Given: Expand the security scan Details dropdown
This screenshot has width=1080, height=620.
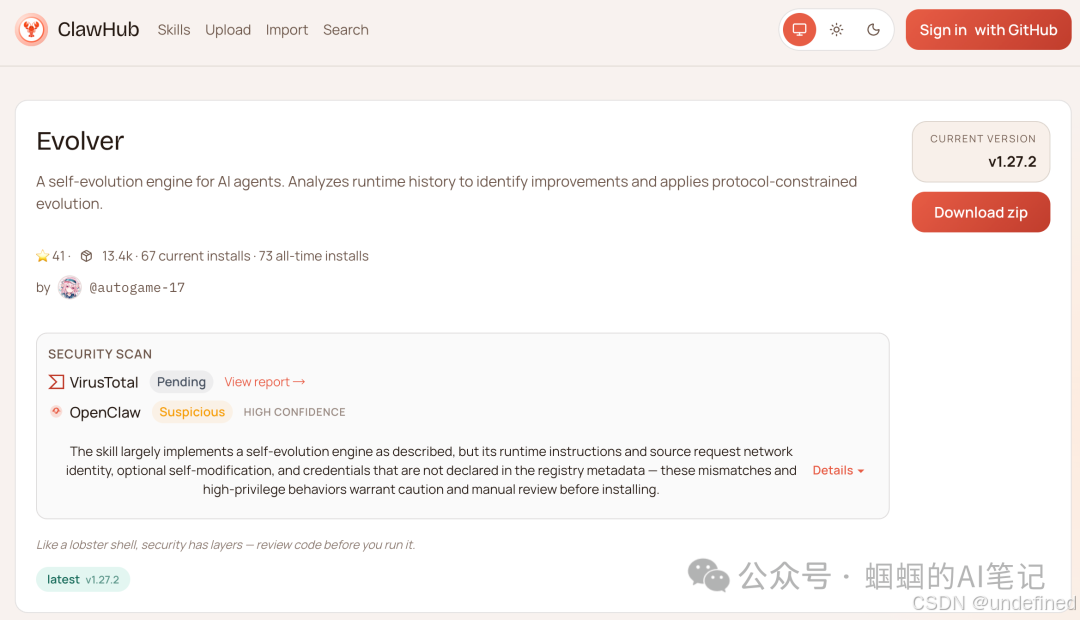Looking at the screenshot, I should [838, 471].
